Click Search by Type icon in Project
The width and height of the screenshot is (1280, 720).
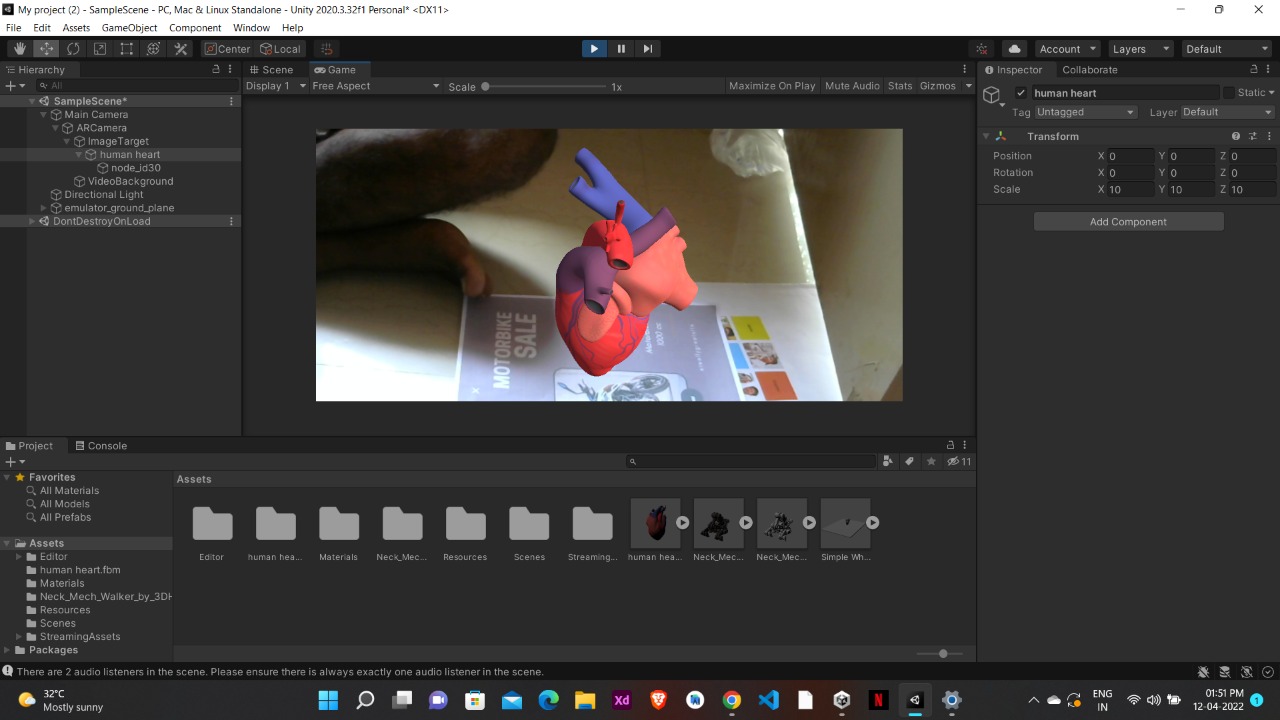tap(887, 461)
